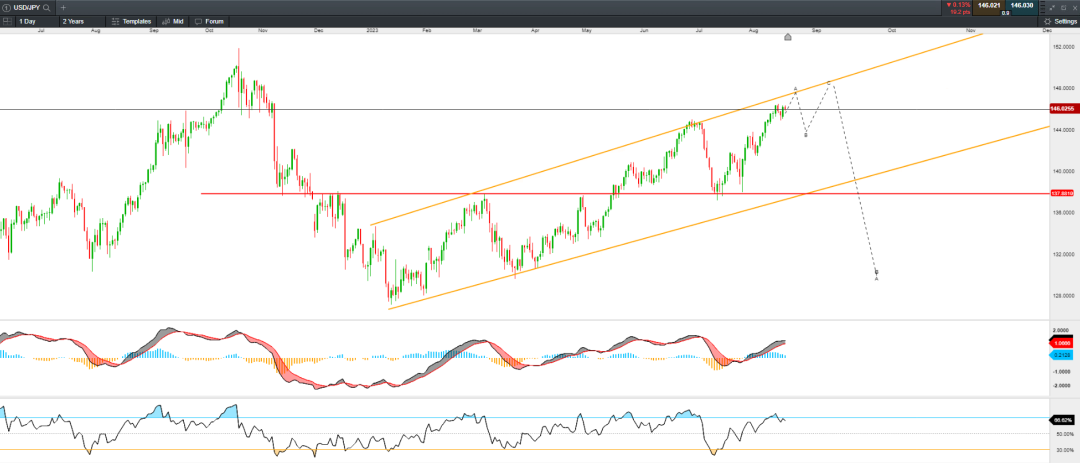Toggle the Mid price type button

[172, 21]
